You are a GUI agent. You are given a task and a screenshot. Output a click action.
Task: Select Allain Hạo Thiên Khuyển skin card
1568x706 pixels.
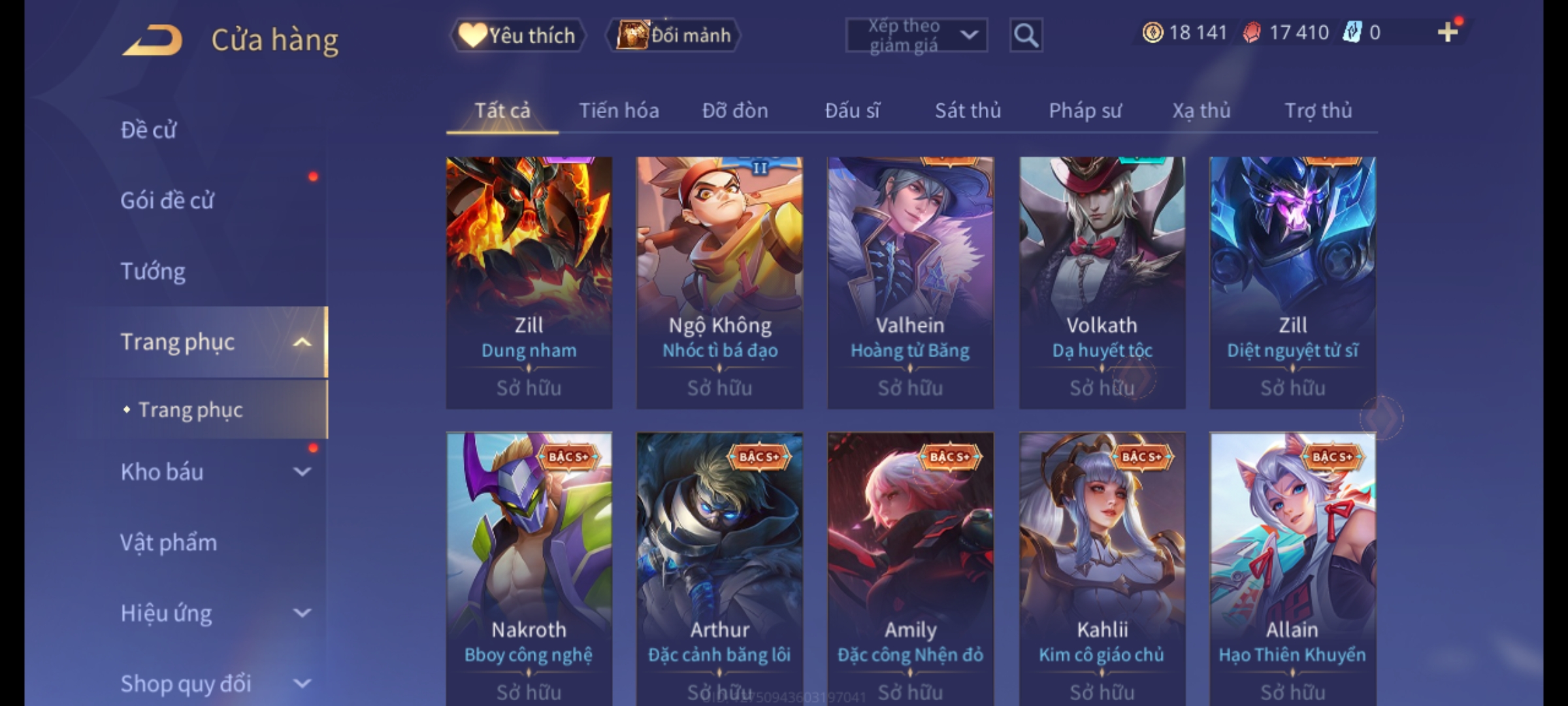coord(1292,569)
